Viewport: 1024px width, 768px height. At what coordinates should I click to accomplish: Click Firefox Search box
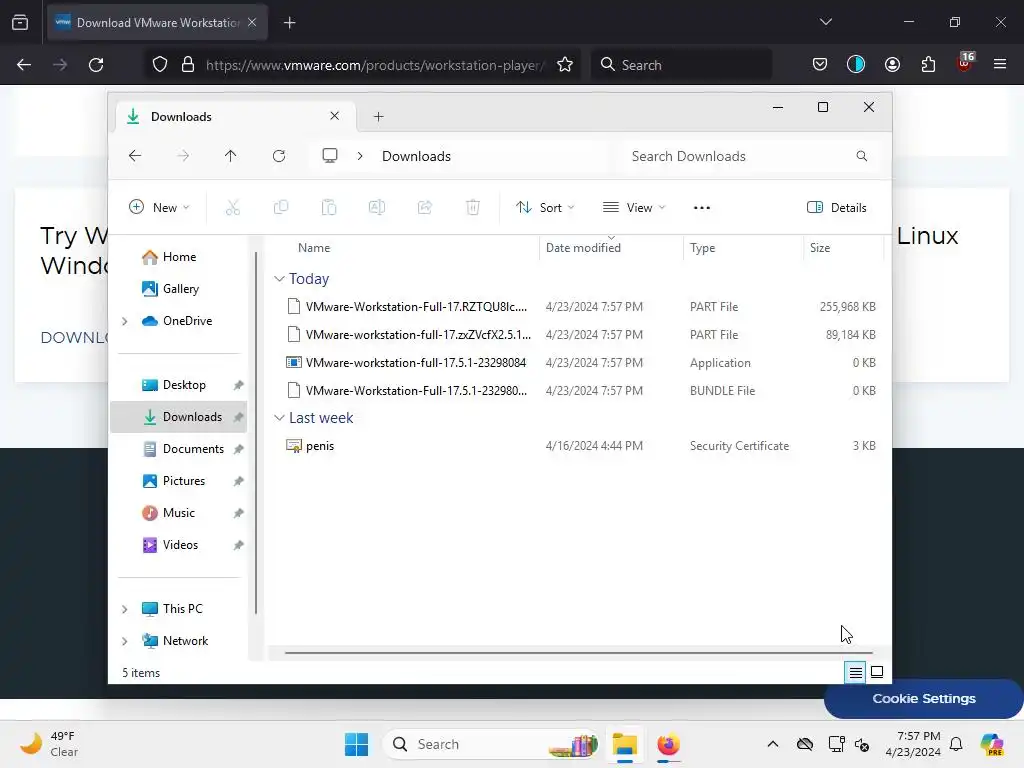pyautogui.click(x=681, y=65)
